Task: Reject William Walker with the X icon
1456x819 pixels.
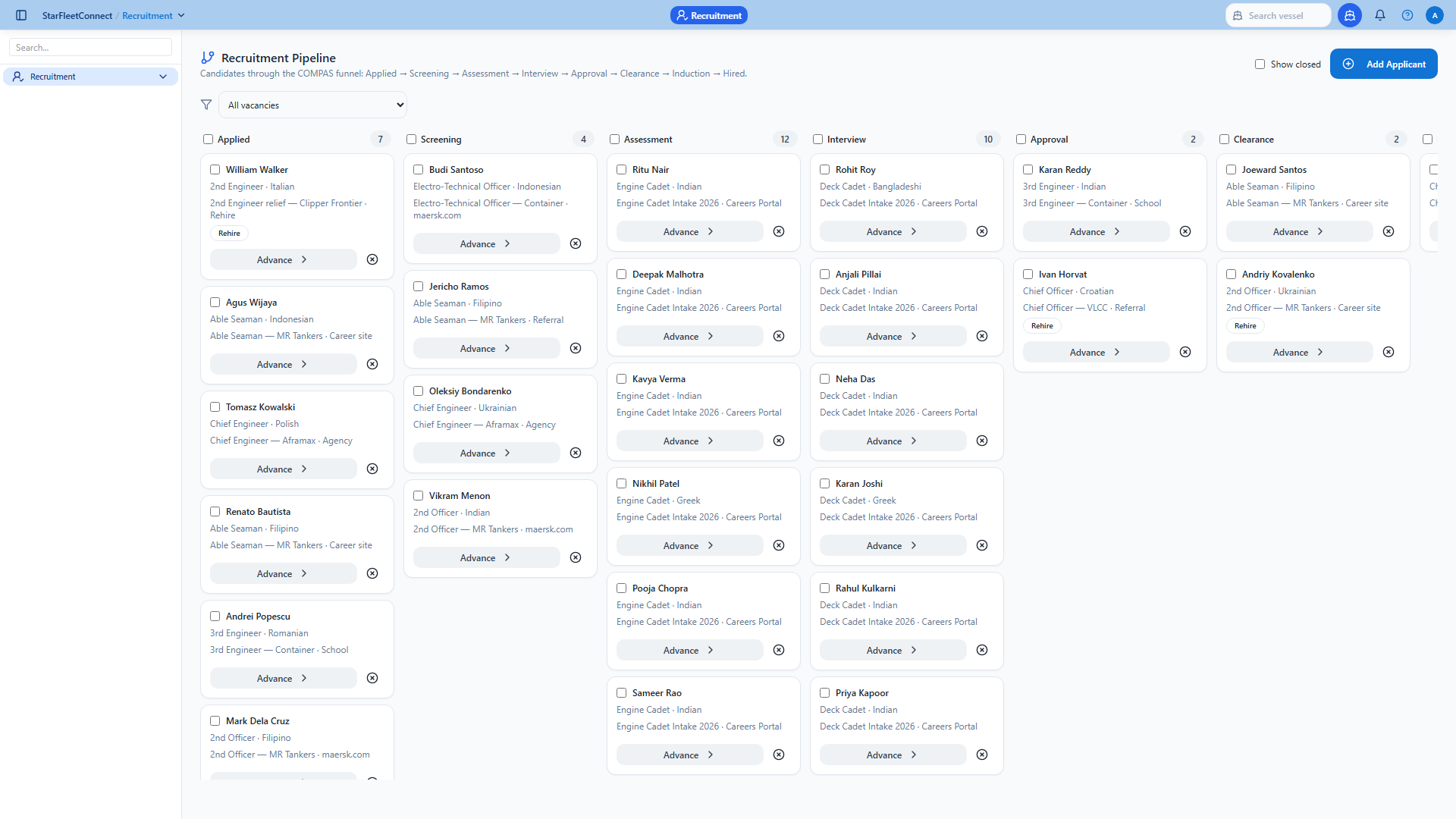Action: pos(372,259)
